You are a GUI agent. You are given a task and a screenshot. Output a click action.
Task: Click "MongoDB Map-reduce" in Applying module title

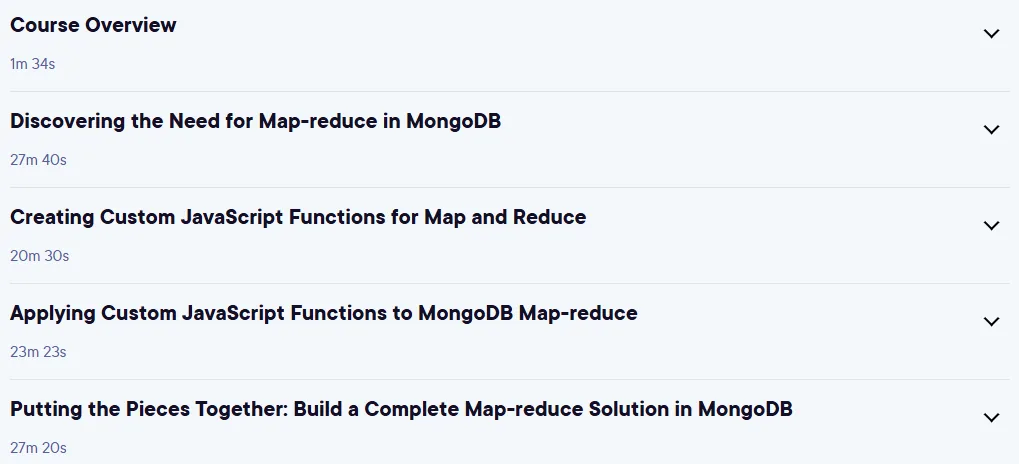[x=528, y=314]
